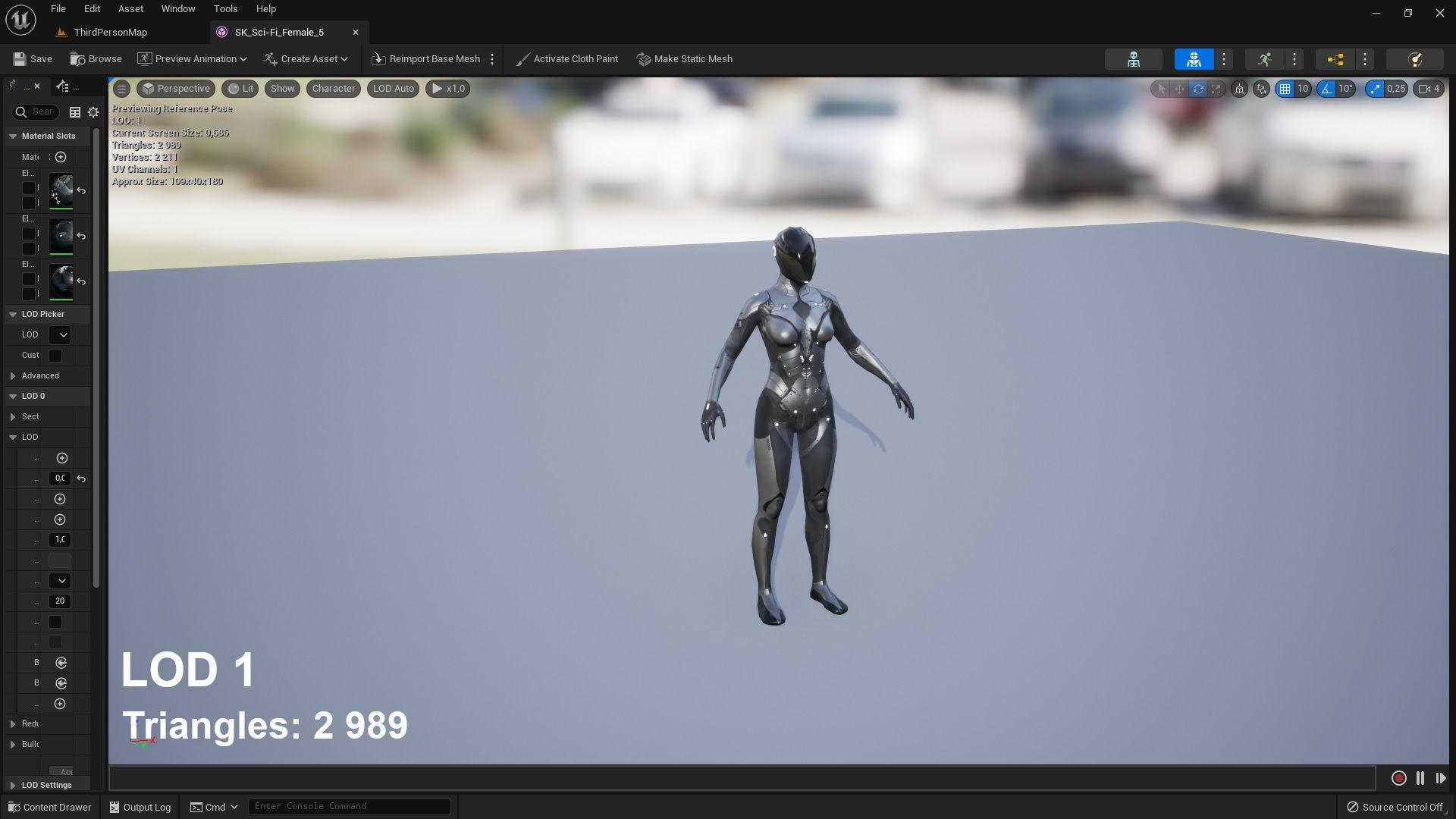Add a new material slot
1456x819 pixels.
pyautogui.click(x=61, y=157)
